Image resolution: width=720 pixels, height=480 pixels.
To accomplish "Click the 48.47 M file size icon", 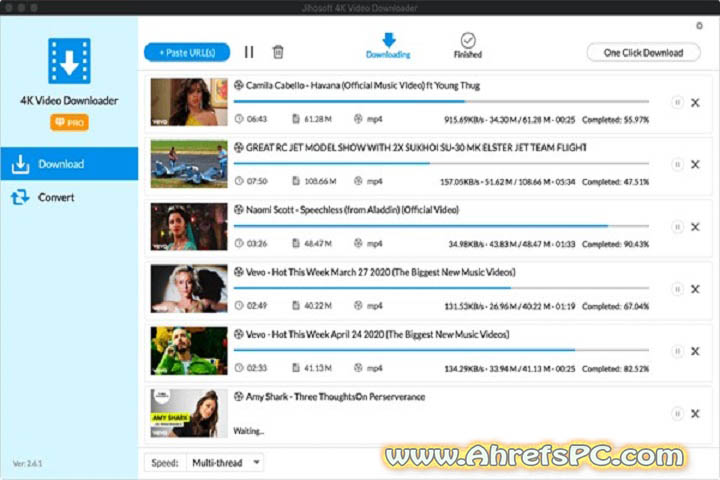I will pyautogui.click(x=296, y=243).
